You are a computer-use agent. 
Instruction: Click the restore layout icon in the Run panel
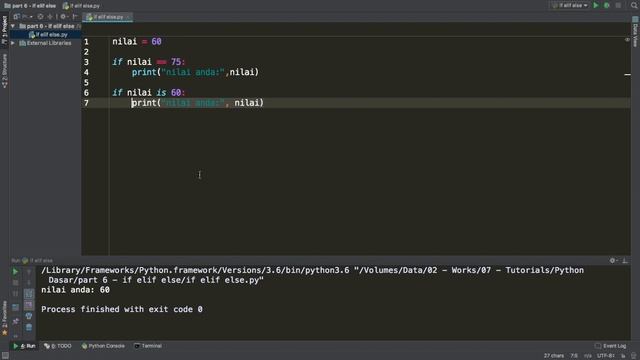click(15, 307)
